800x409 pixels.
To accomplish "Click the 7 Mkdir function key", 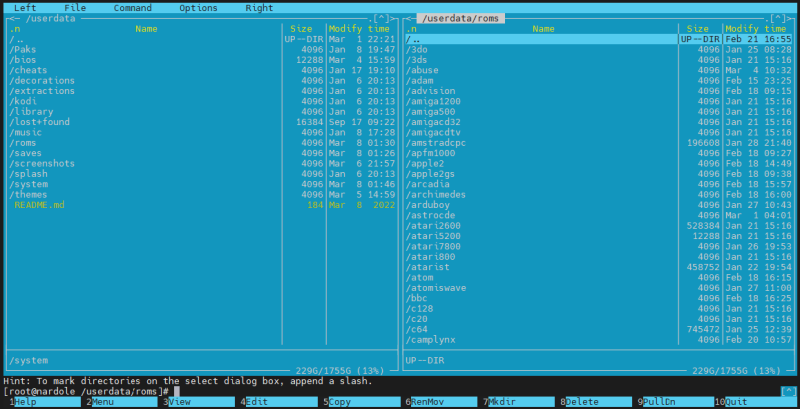I will click(x=521, y=402).
